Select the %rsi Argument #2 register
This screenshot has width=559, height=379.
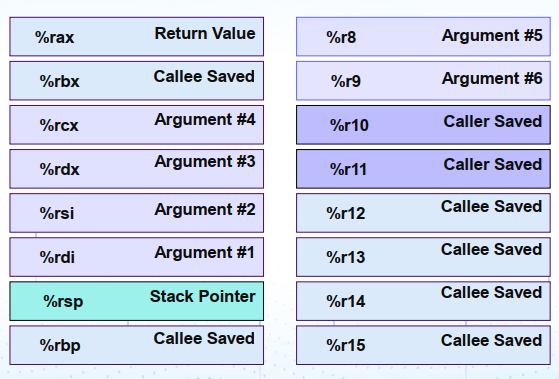click(137, 213)
